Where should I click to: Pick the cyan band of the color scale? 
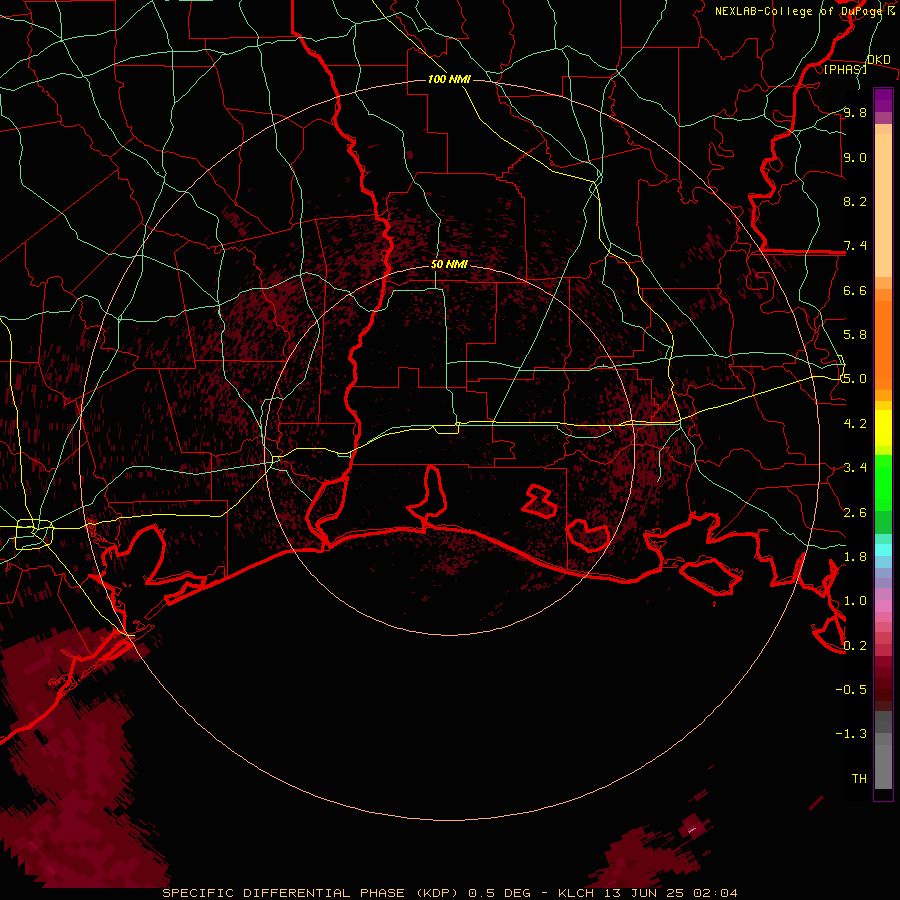click(x=883, y=550)
